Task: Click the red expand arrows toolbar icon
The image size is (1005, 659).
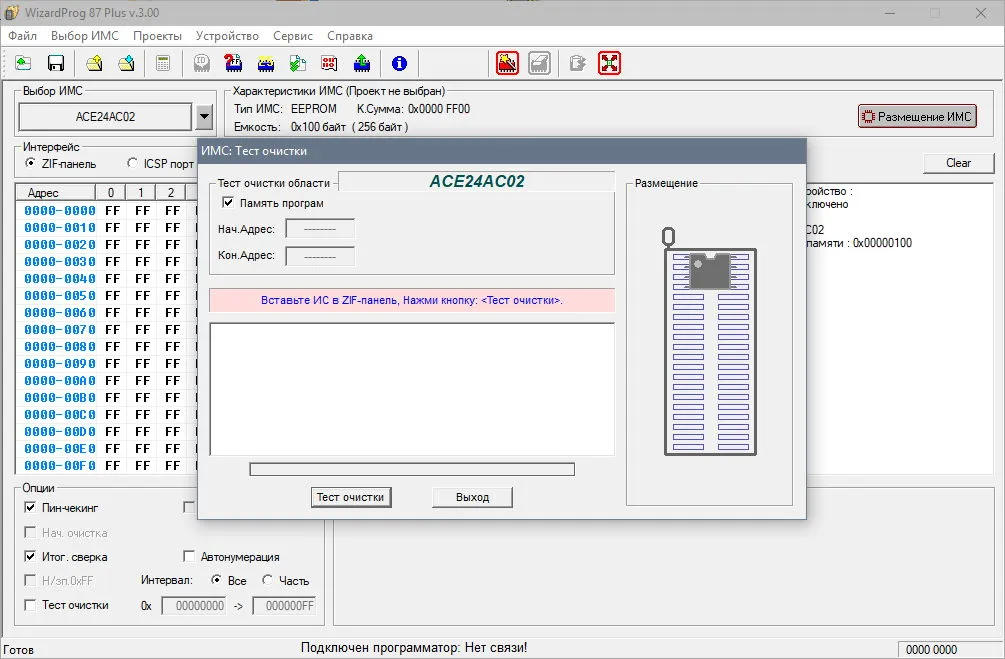Action: 609,63
